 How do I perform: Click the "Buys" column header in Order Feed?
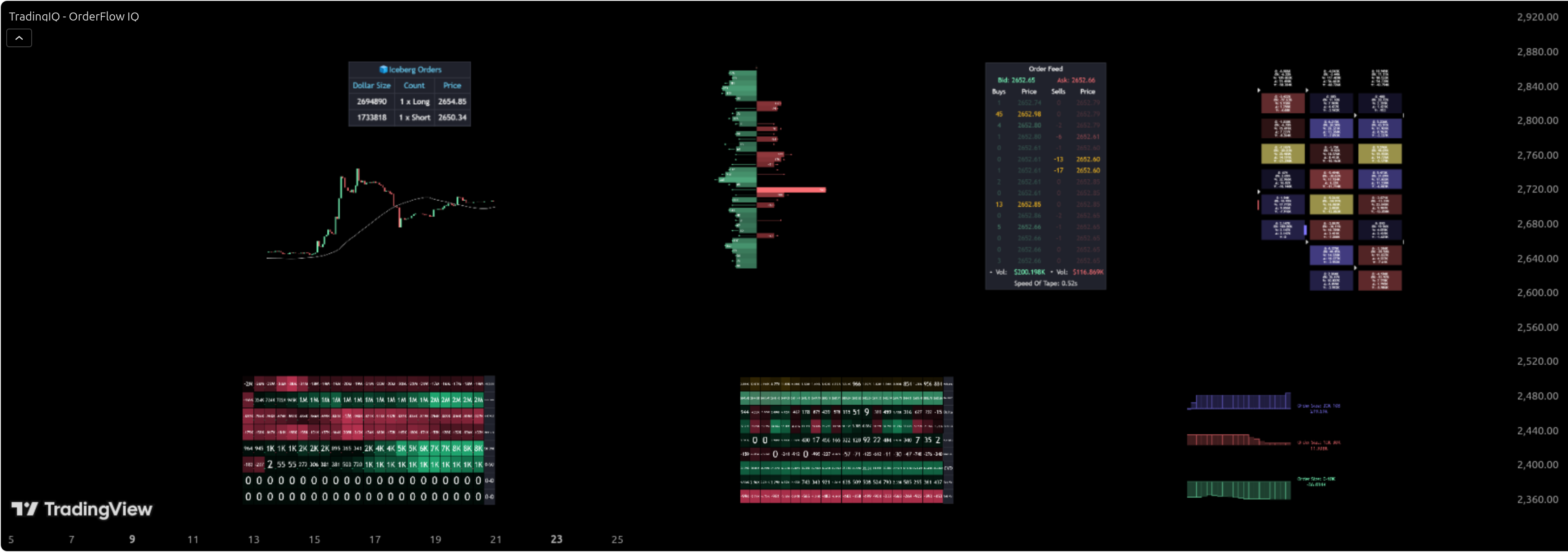(x=998, y=92)
